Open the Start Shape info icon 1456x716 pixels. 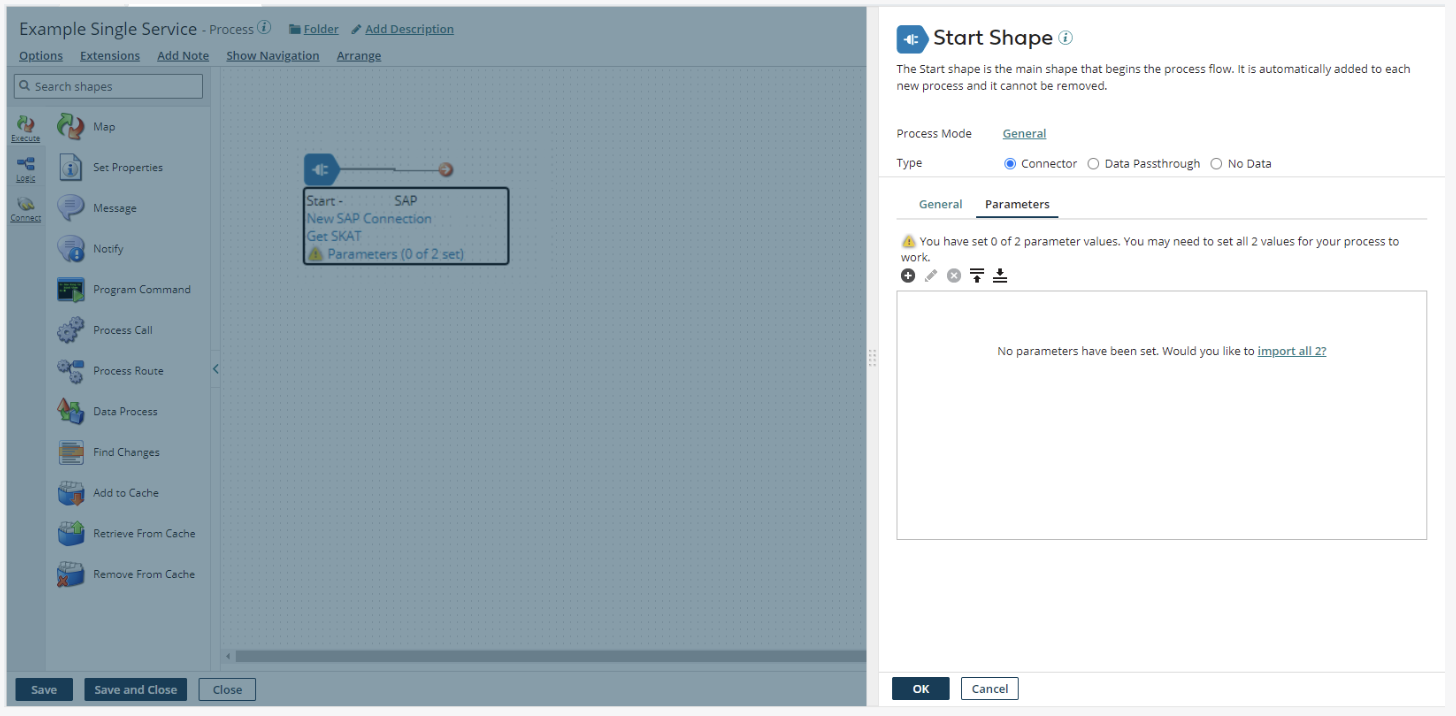[1066, 38]
